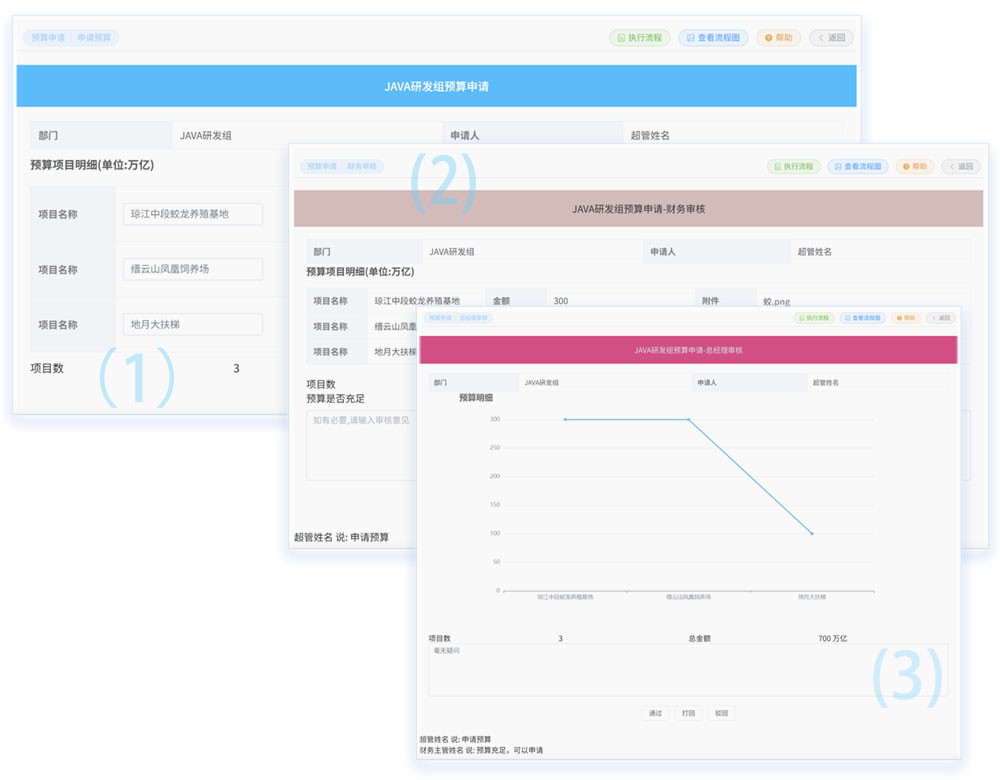1000x780 pixels.
Task: Select the 财务审核 breadcrumb tab
Action: click(362, 166)
